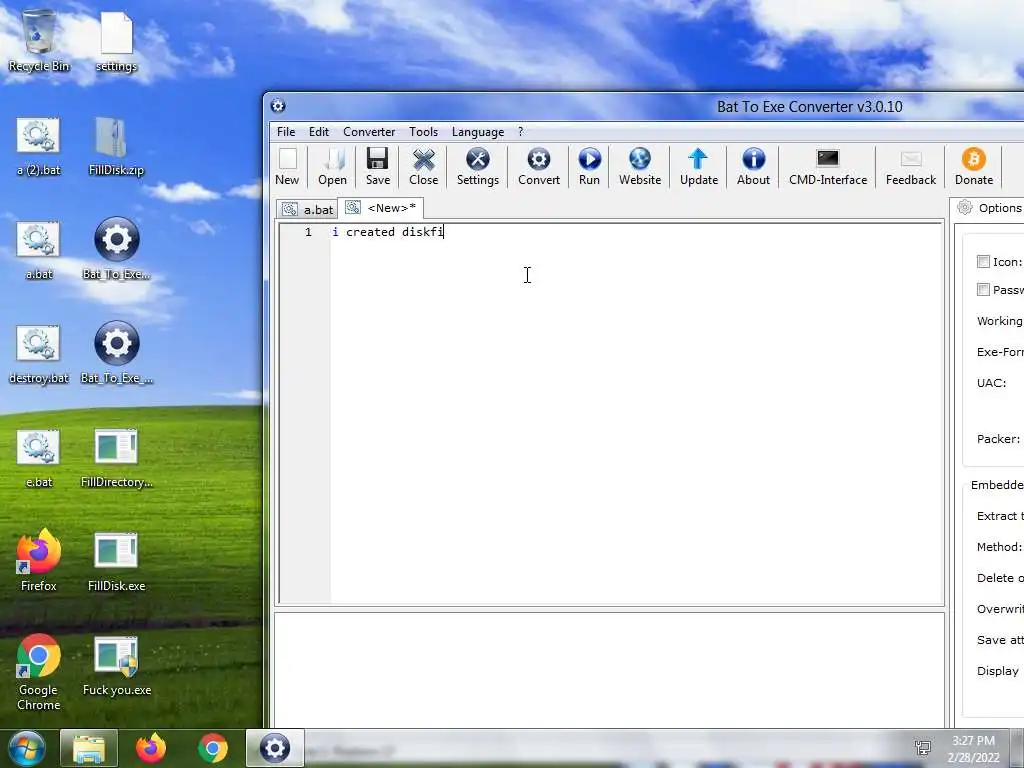
Task: Click the New file toolbar icon
Action: tap(287, 167)
